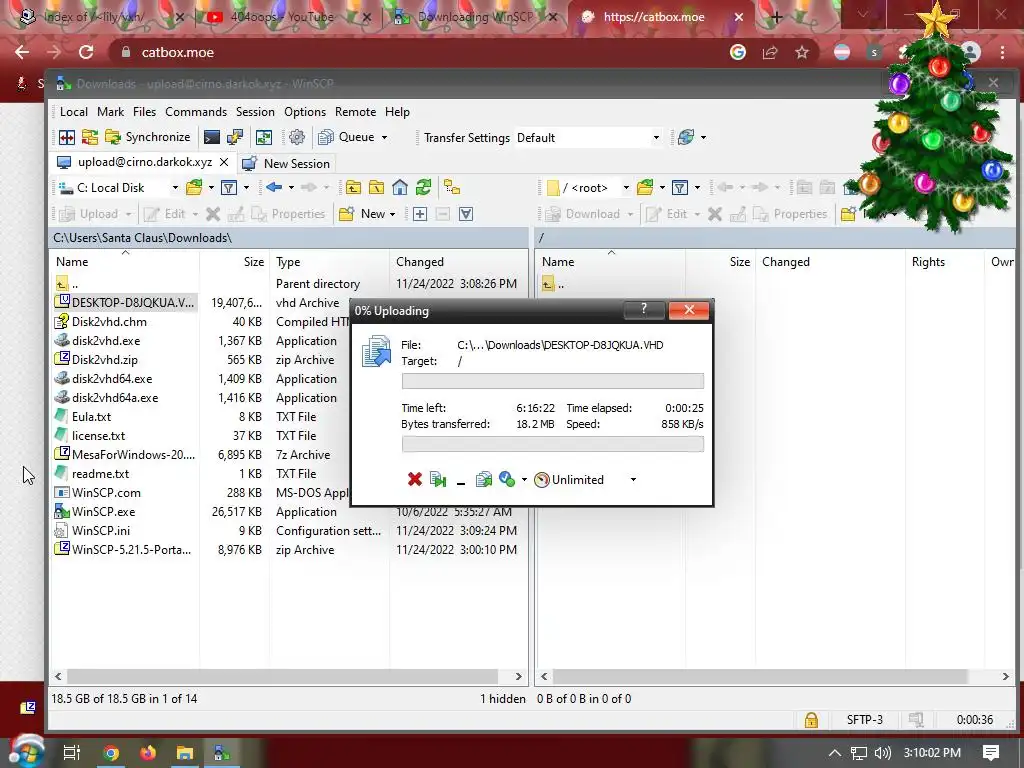This screenshot has width=1024, height=768.
Task: Click the local home directory icon
Action: tap(400, 188)
